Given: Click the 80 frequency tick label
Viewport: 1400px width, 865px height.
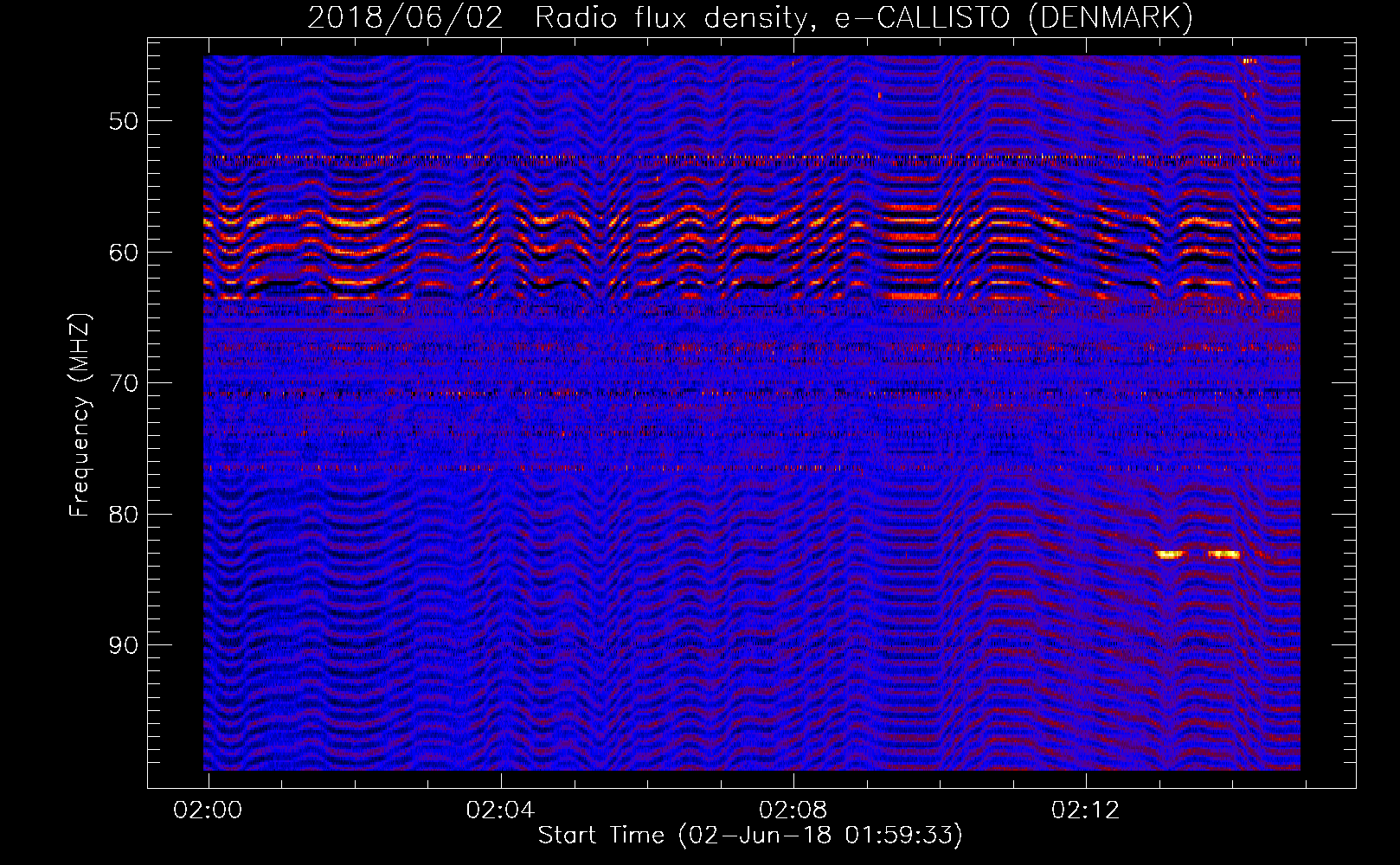Looking at the screenshot, I should pyautogui.click(x=124, y=515).
